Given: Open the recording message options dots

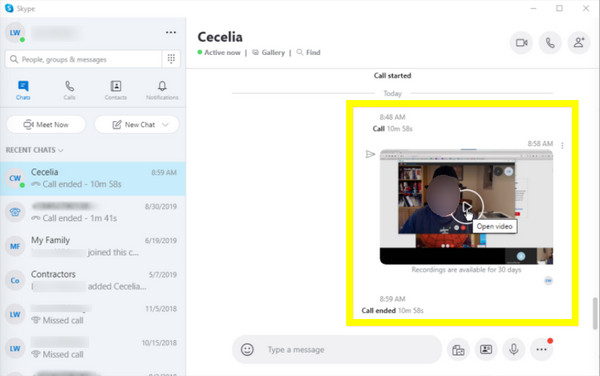Looking at the screenshot, I should tap(562, 145).
